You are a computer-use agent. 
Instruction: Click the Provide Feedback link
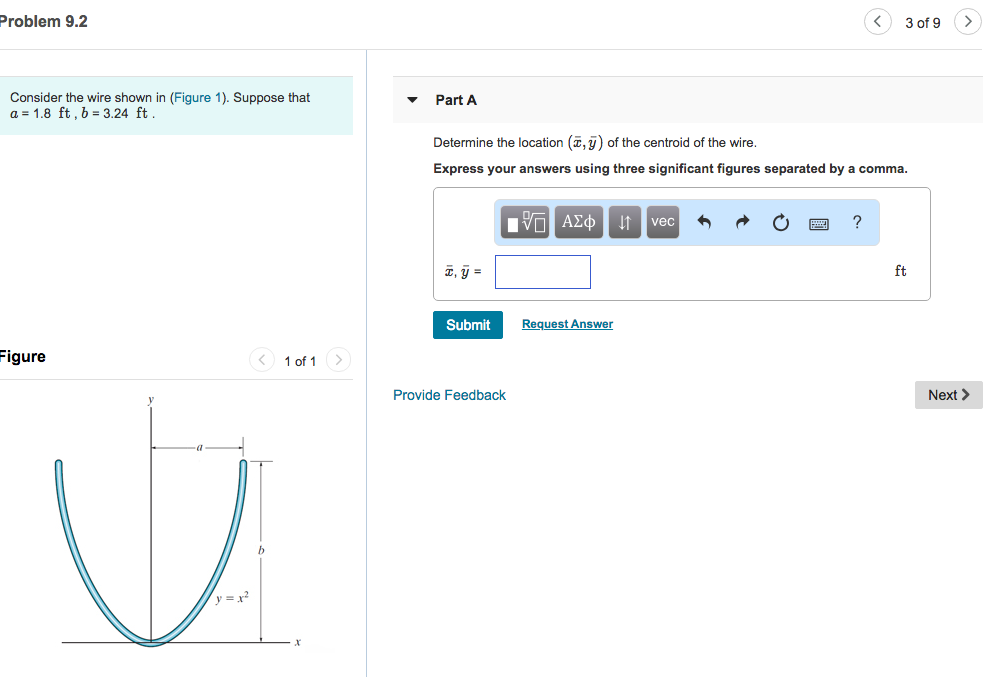click(448, 394)
